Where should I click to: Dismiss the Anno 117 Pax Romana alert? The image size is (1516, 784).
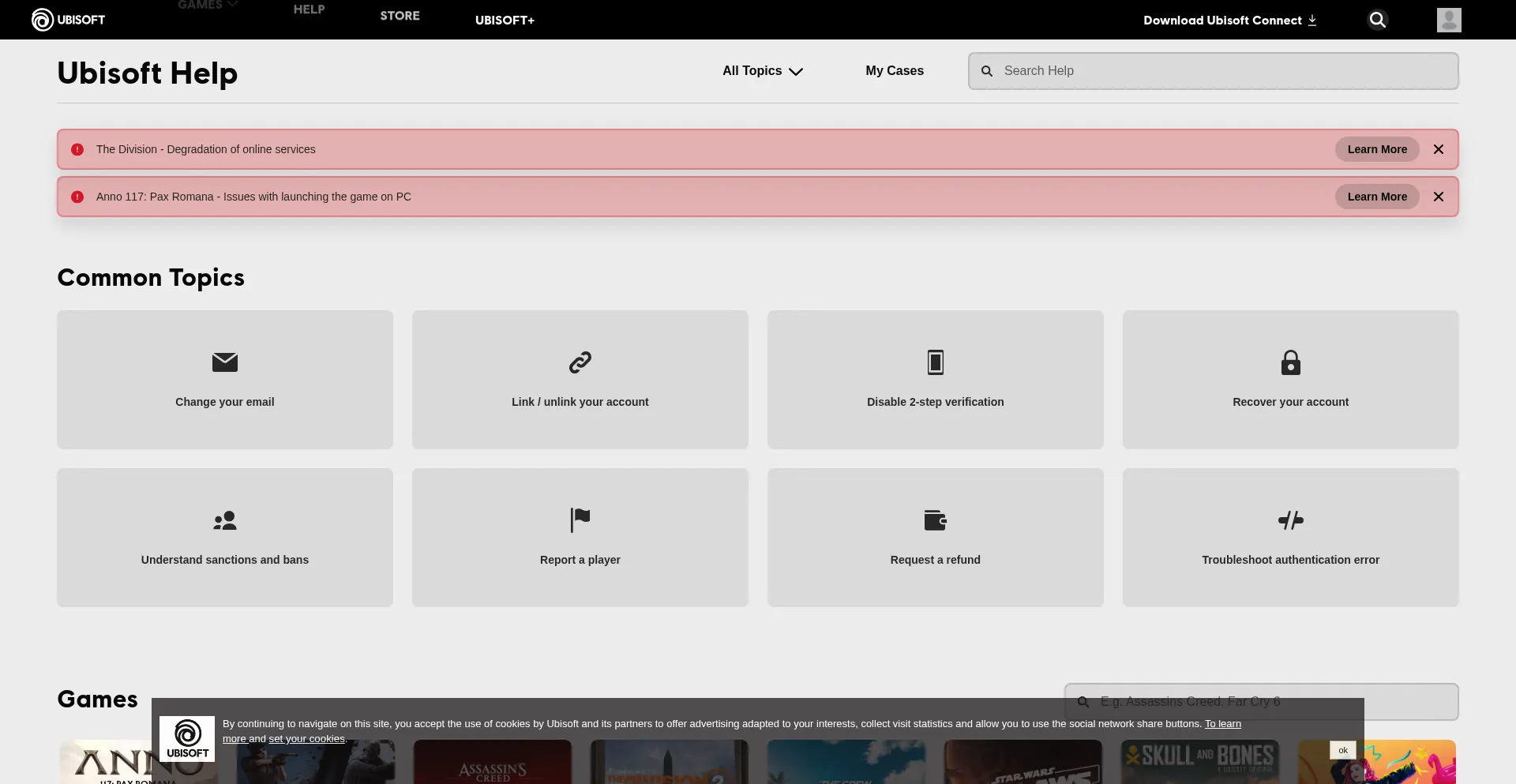click(x=1438, y=197)
